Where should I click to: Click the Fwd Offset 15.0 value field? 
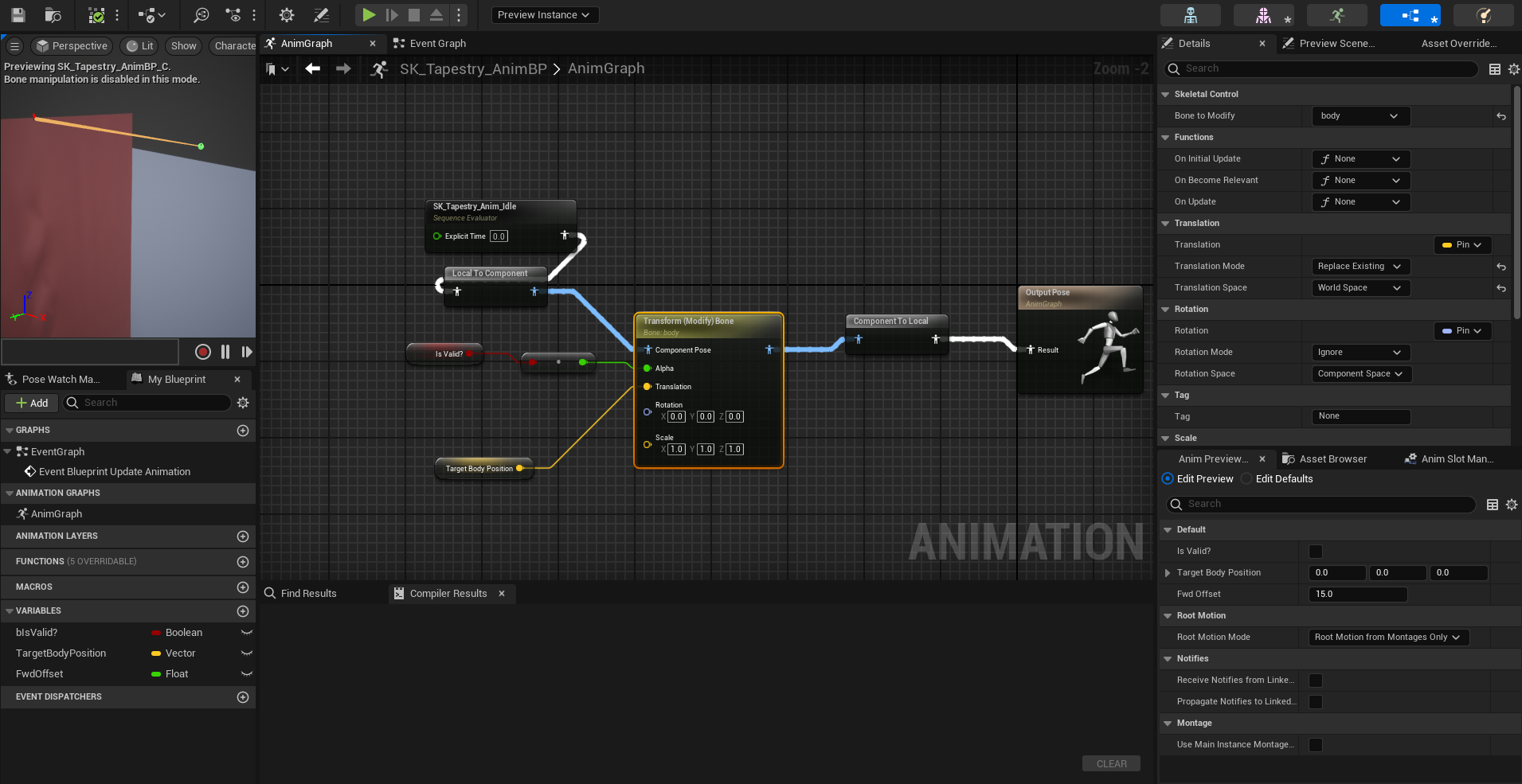pos(1358,595)
